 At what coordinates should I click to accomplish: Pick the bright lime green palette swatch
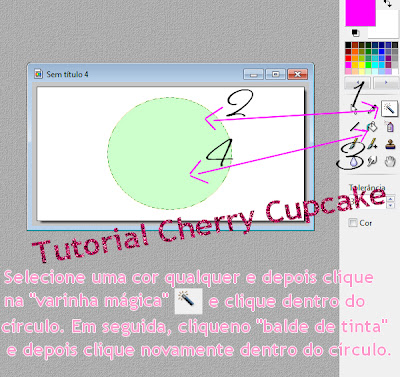368,65
